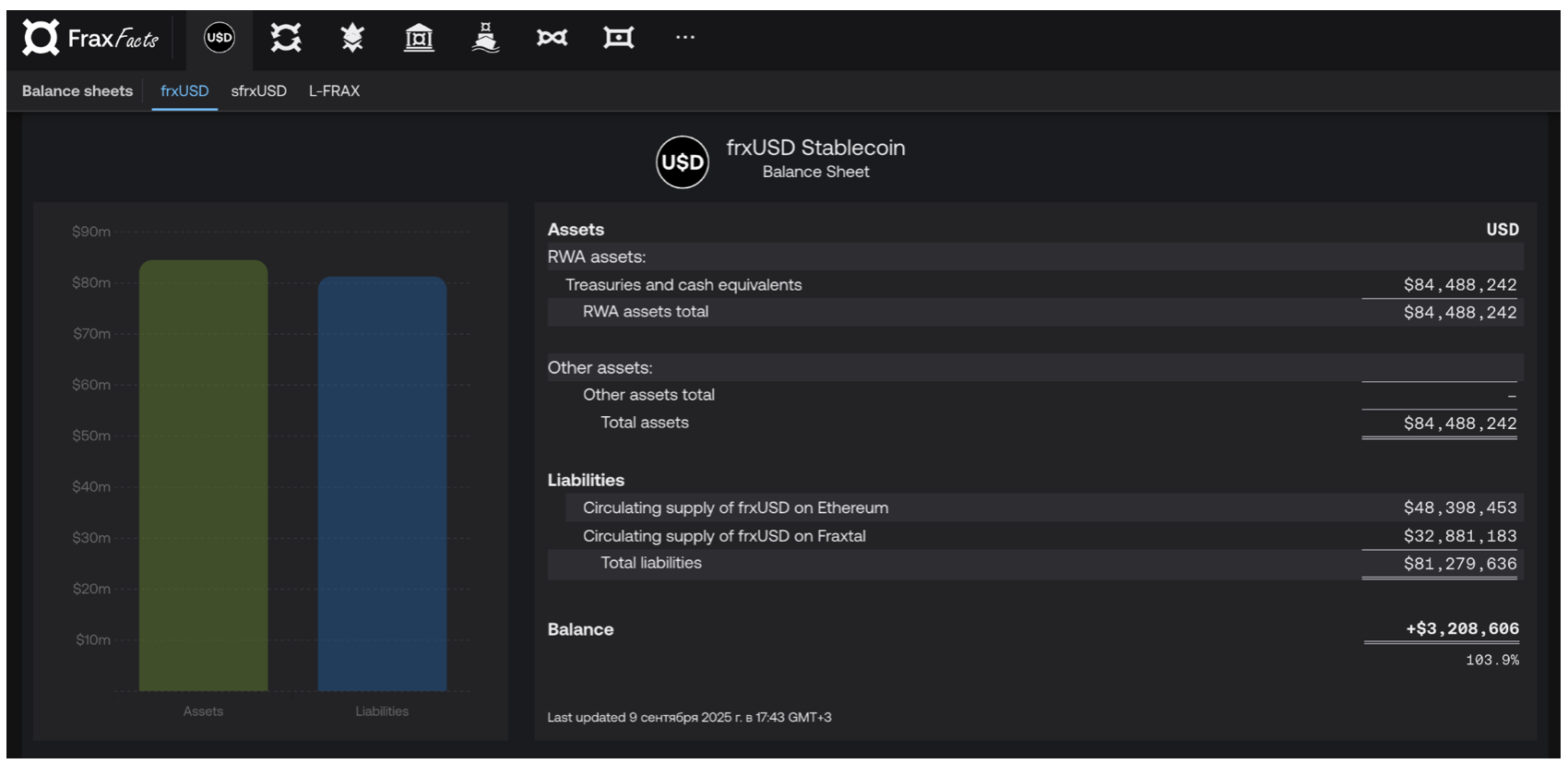The width and height of the screenshot is (1568, 764).
Task: Click the +$3,208,606 balance value
Action: pyautogui.click(x=1462, y=629)
